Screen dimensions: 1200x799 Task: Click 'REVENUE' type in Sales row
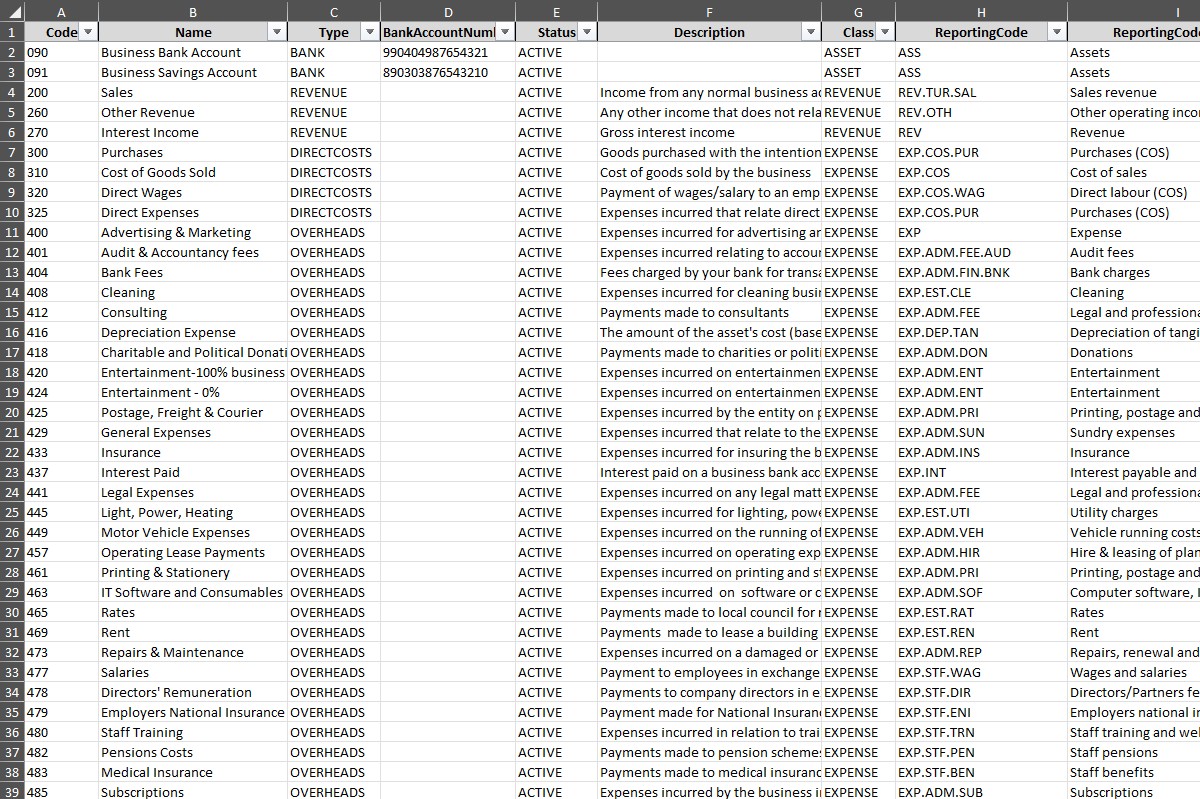tap(333, 92)
